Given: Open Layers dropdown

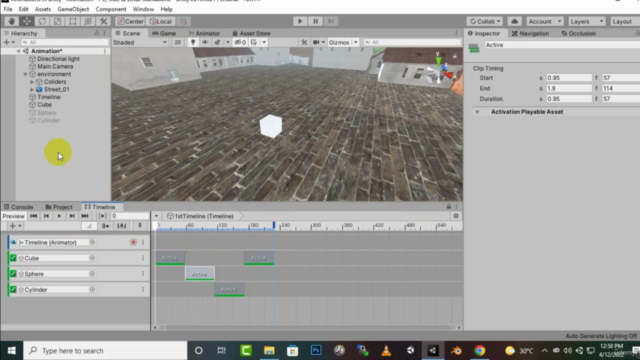Looking at the screenshot, I should 587,21.
